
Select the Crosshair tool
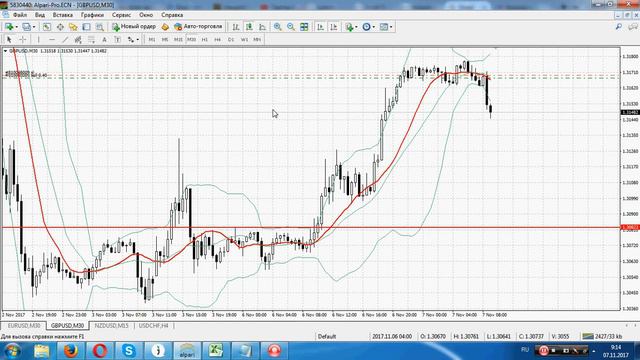(23, 40)
